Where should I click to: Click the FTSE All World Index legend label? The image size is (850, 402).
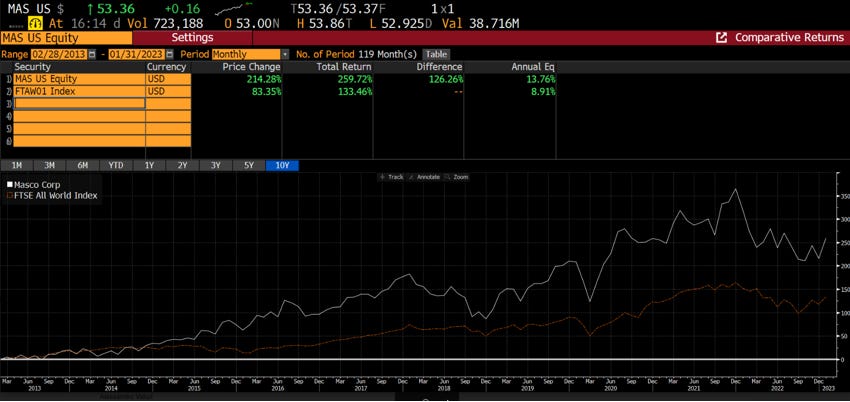(x=56, y=196)
